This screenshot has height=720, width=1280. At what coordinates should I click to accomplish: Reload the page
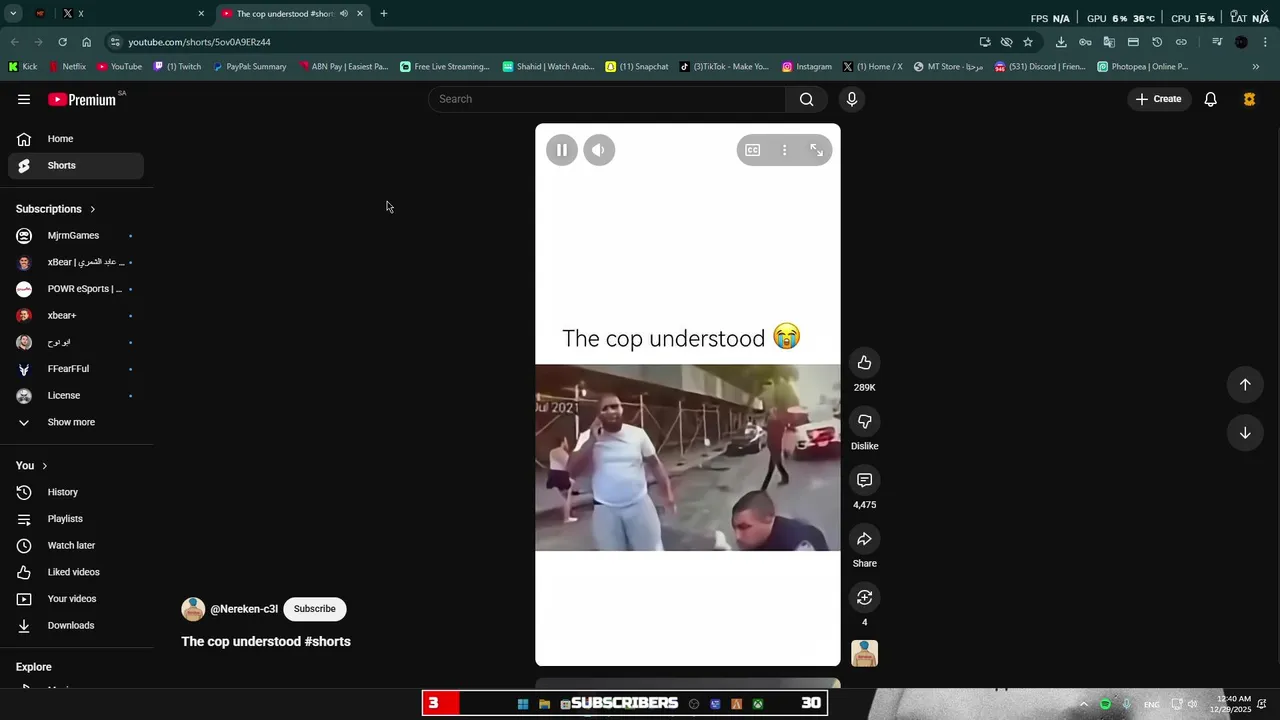click(62, 42)
